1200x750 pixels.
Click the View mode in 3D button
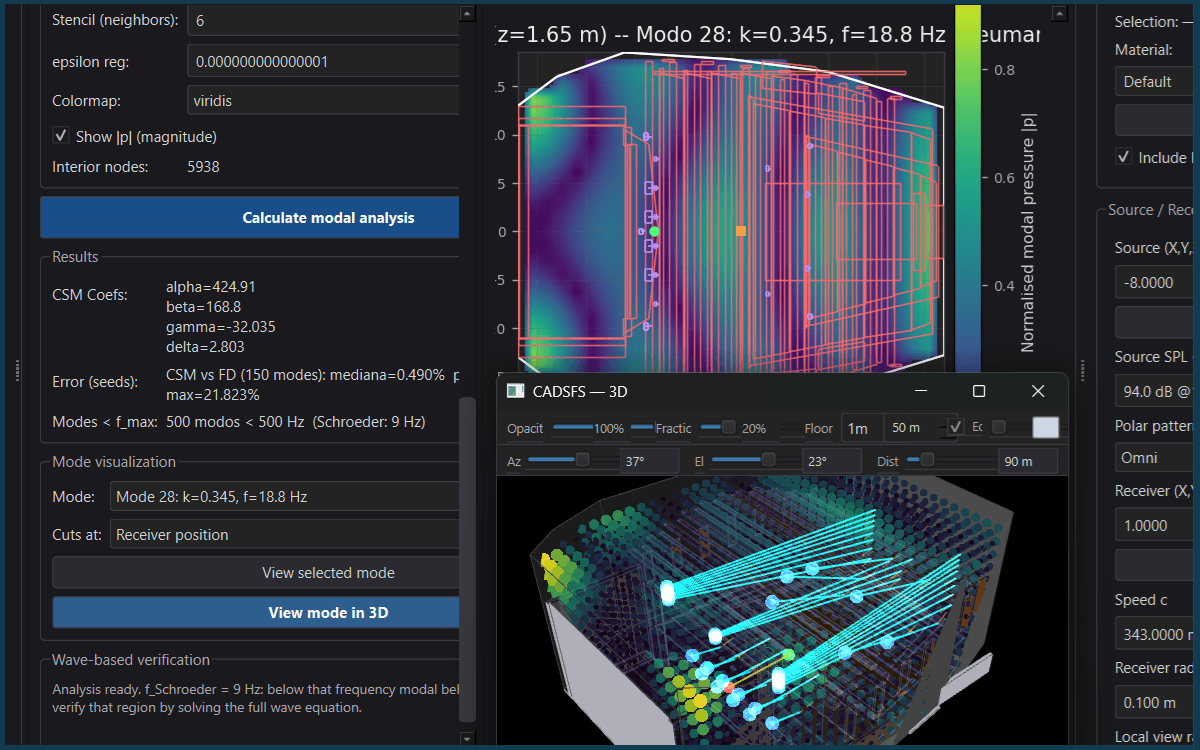click(x=256, y=613)
